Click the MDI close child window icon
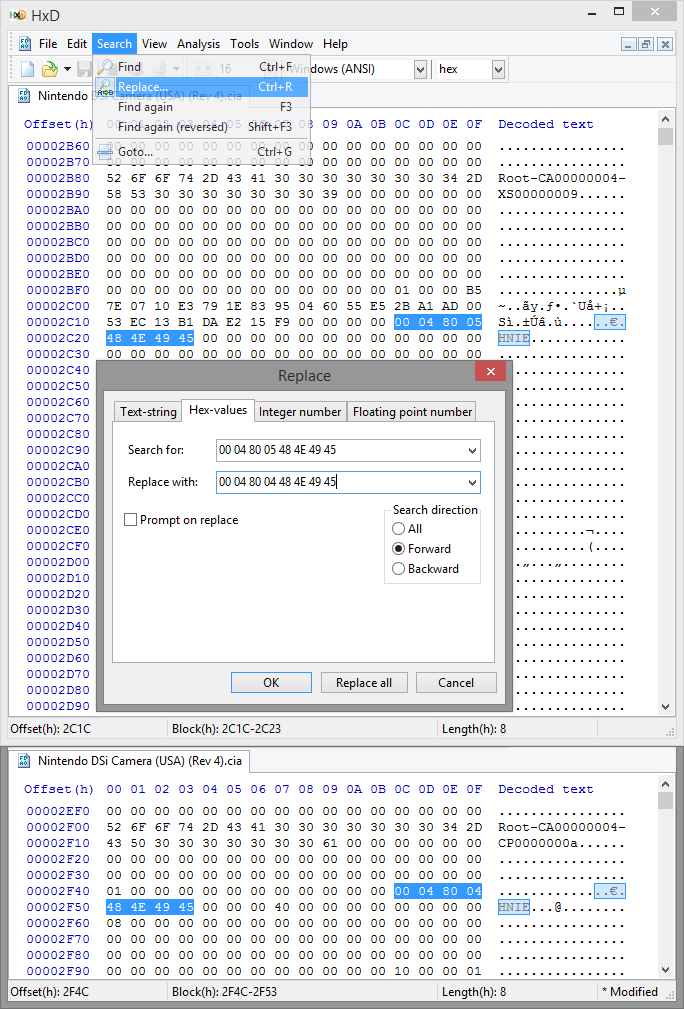 pos(665,44)
